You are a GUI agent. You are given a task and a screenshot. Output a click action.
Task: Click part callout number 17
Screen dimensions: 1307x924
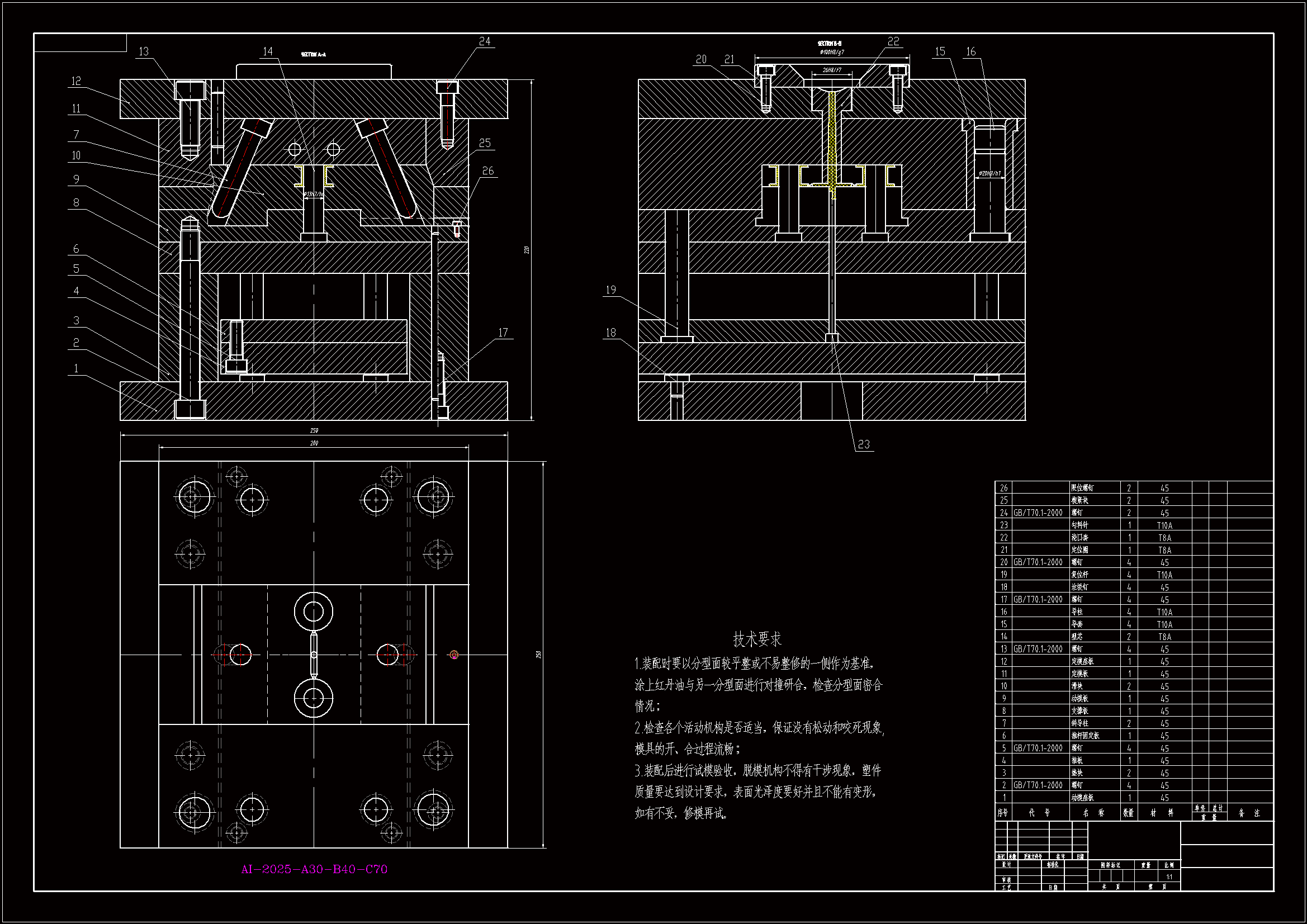(503, 333)
